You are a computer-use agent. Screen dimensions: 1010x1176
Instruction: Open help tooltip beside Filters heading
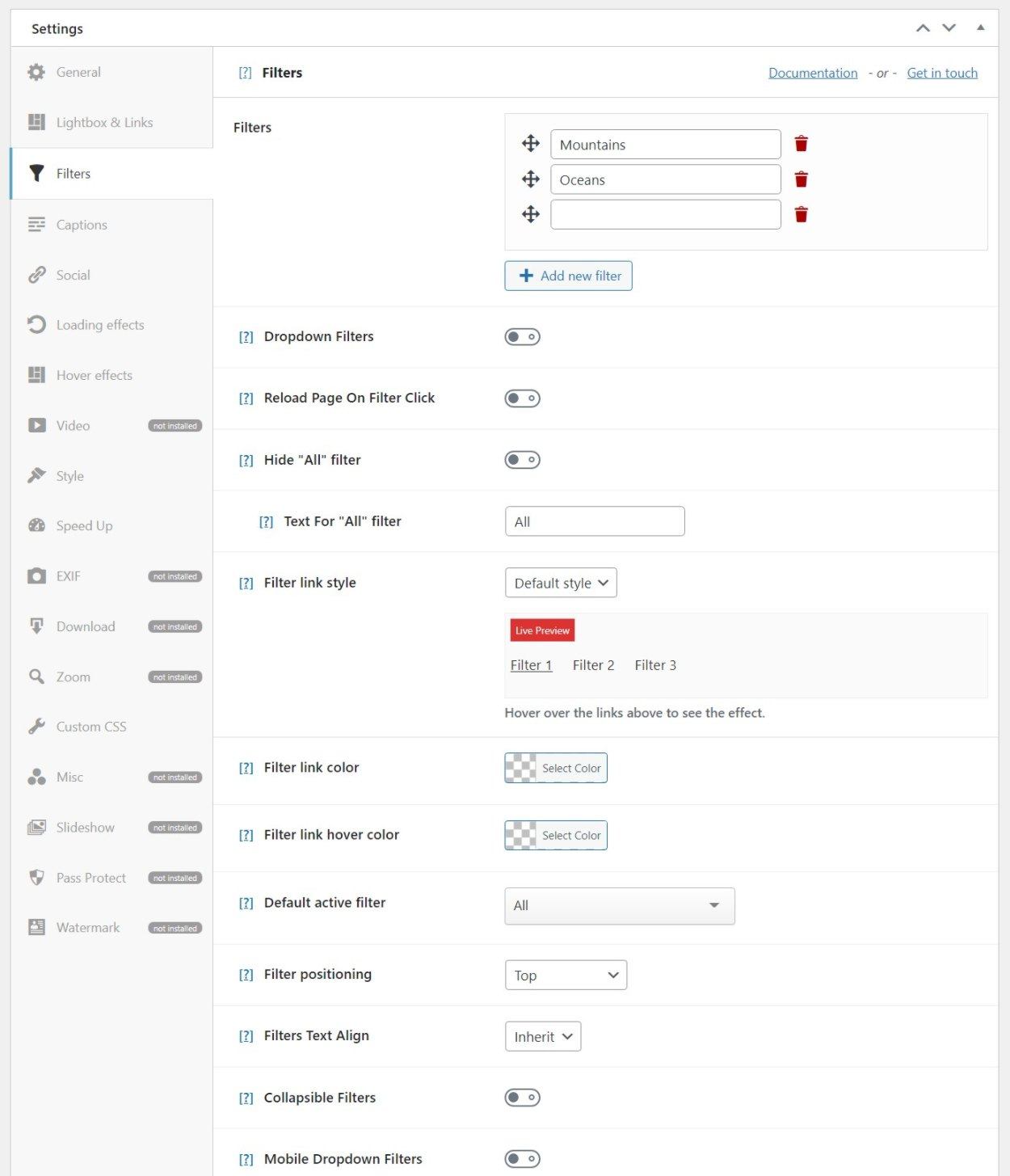point(245,73)
